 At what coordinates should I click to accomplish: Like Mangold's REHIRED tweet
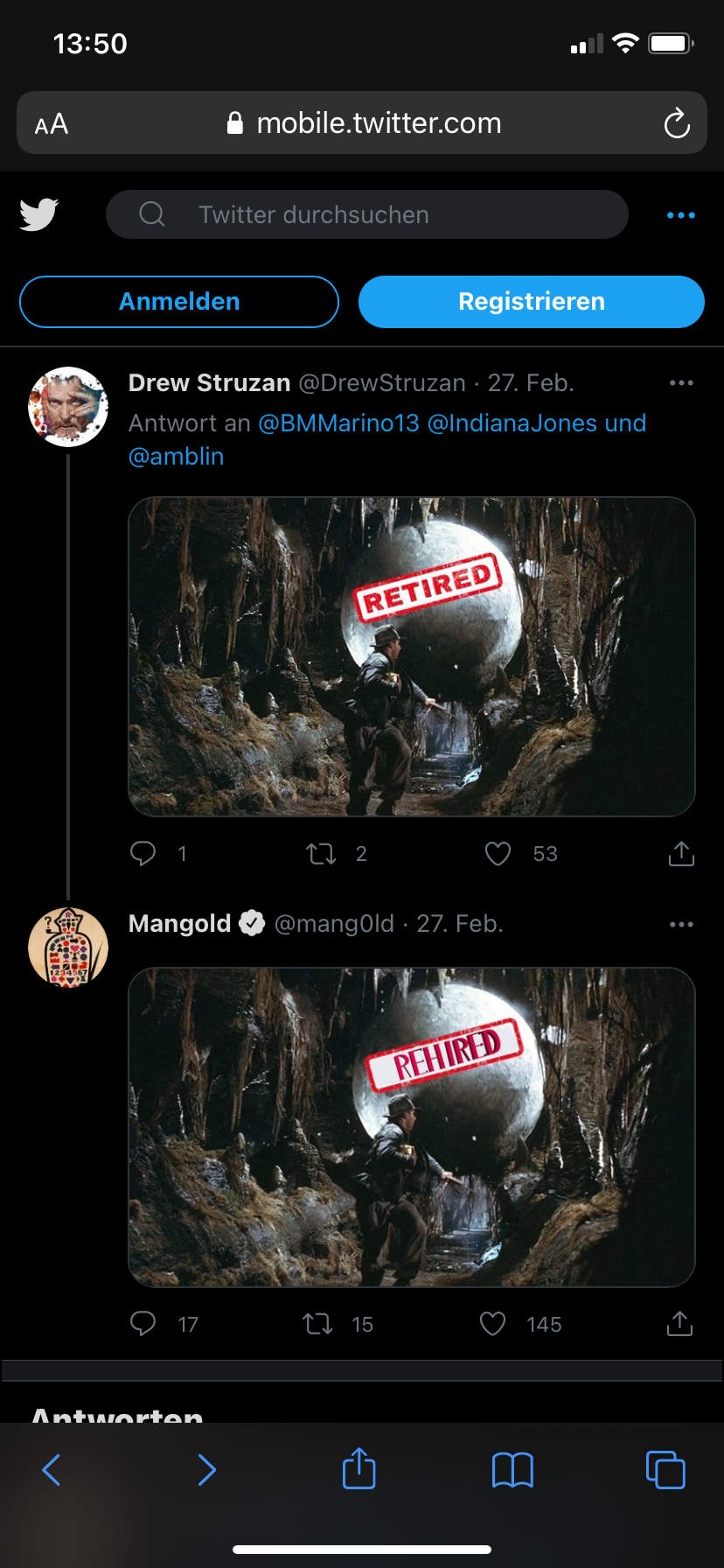(493, 1324)
